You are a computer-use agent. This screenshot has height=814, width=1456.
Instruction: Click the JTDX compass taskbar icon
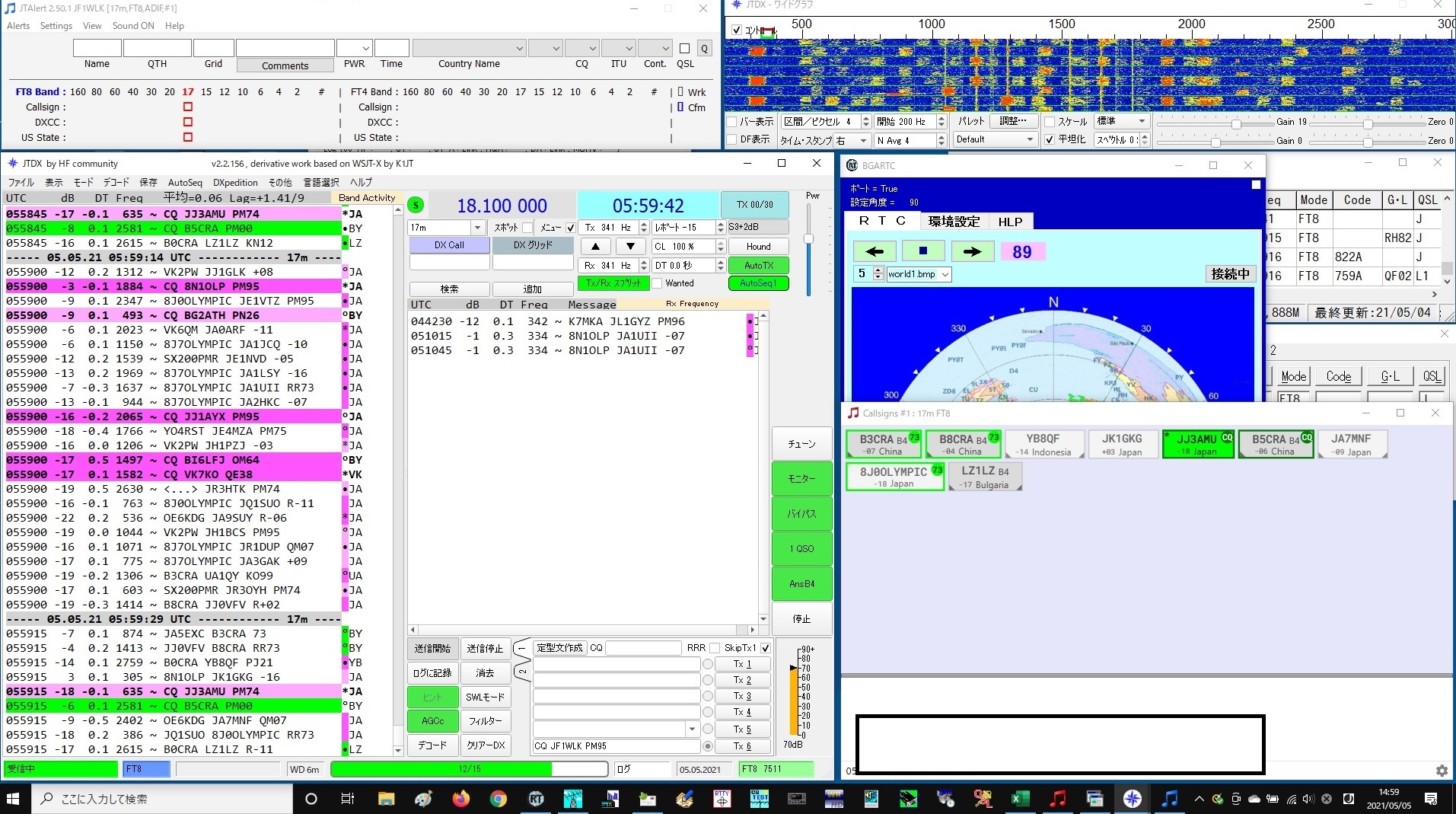(1132, 798)
